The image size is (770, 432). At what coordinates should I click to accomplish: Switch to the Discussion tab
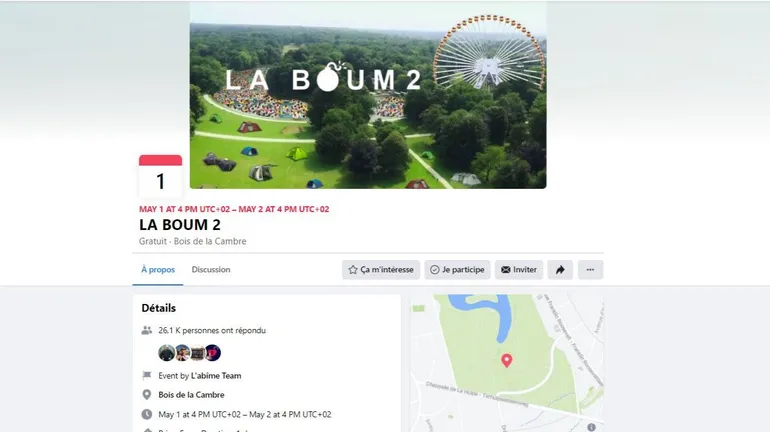(x=211, y=270)
